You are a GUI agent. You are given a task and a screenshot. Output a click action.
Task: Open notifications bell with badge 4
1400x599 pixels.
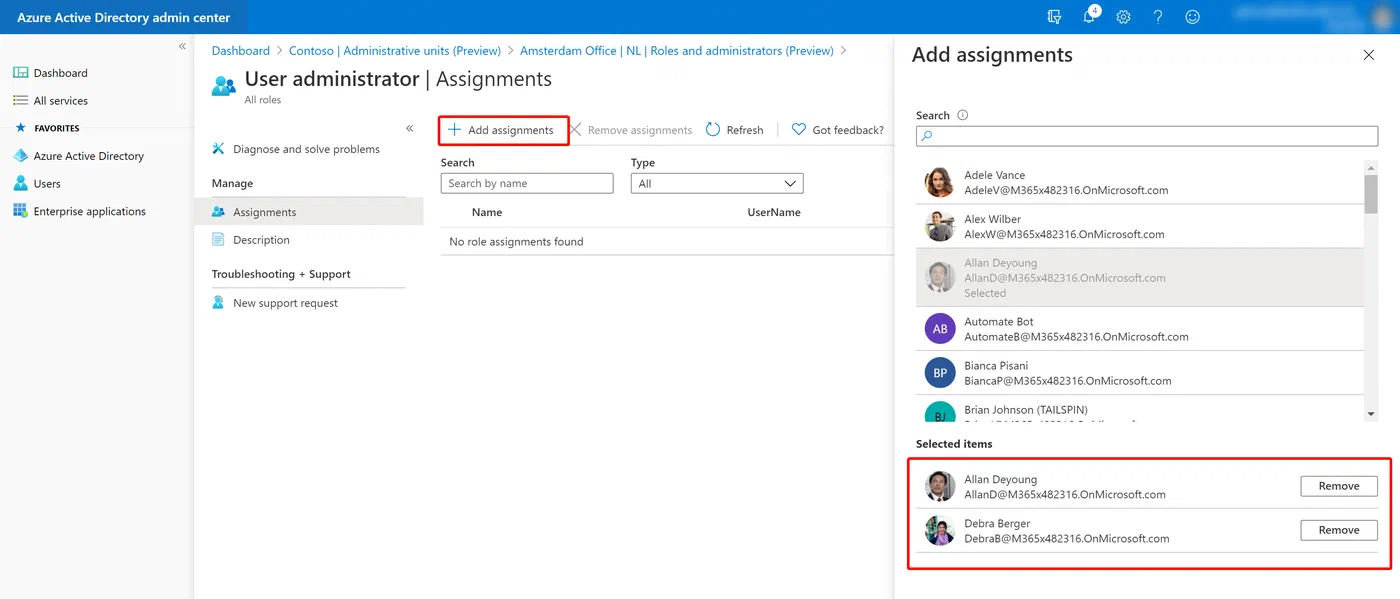(x=1090, y=16)
